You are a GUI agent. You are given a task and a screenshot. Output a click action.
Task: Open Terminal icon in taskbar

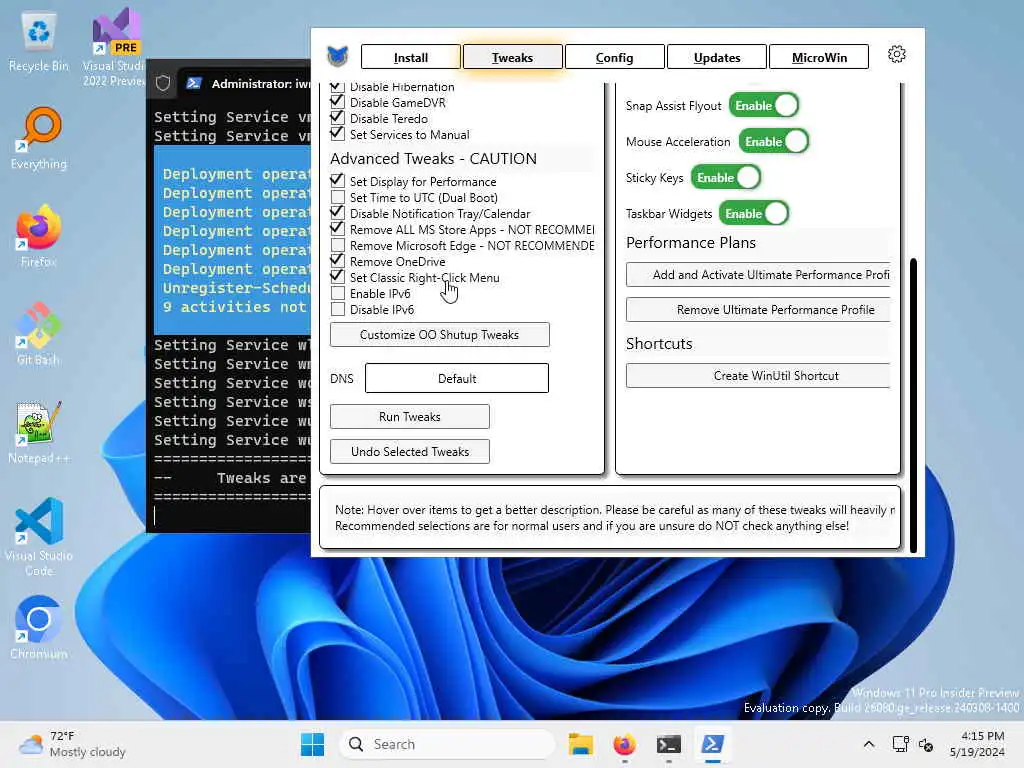(669, 744)
